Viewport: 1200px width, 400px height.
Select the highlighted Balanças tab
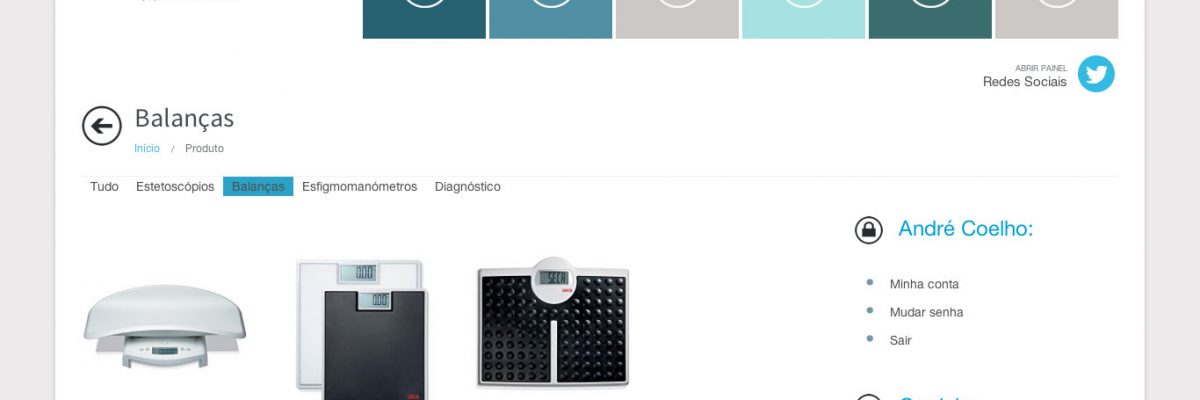(x=258, y=187)
